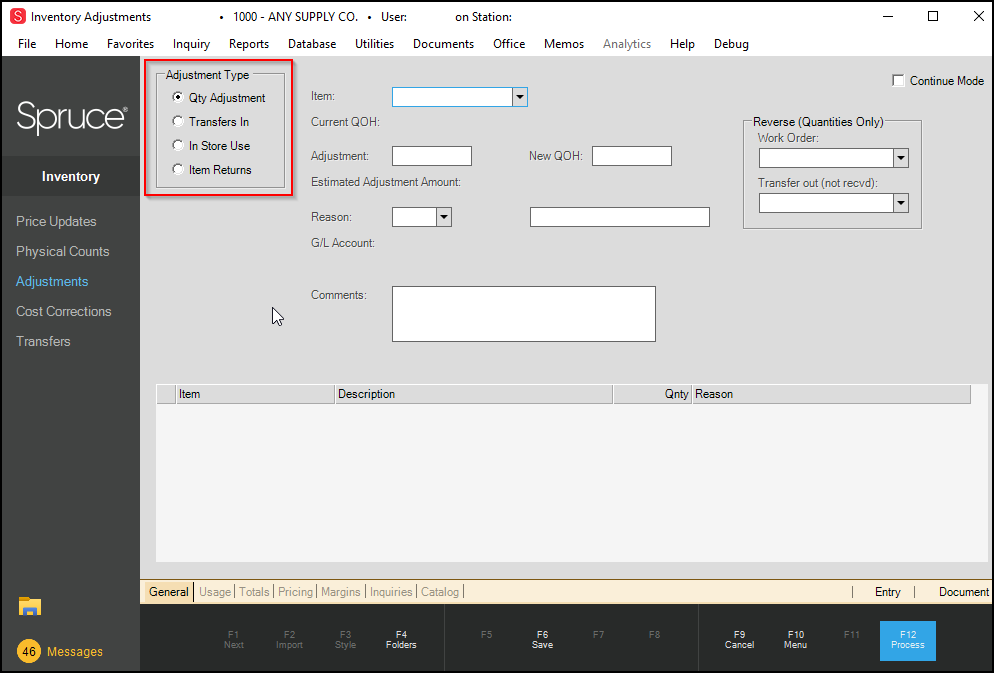Switch to the Margins tab
Screen dimensions: 994x673
click(x=340, y=591)
